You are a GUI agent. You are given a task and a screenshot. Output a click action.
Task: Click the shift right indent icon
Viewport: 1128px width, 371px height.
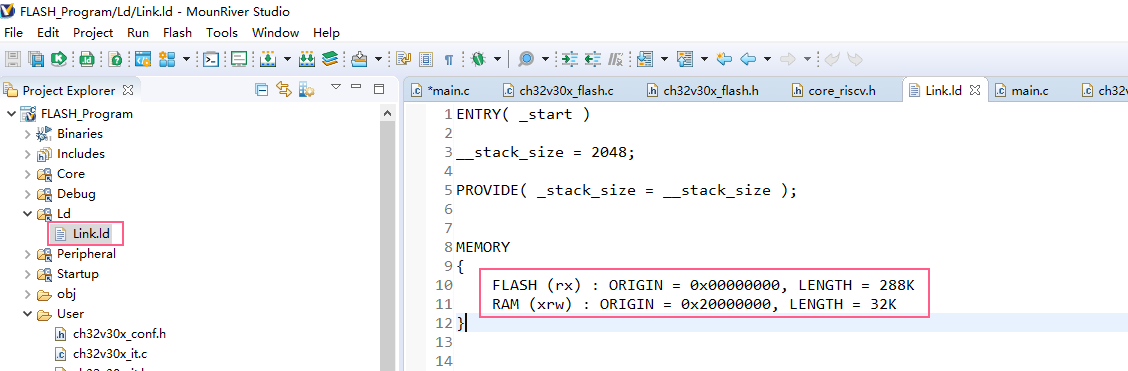pyautogui.click(x=570, y=59)
